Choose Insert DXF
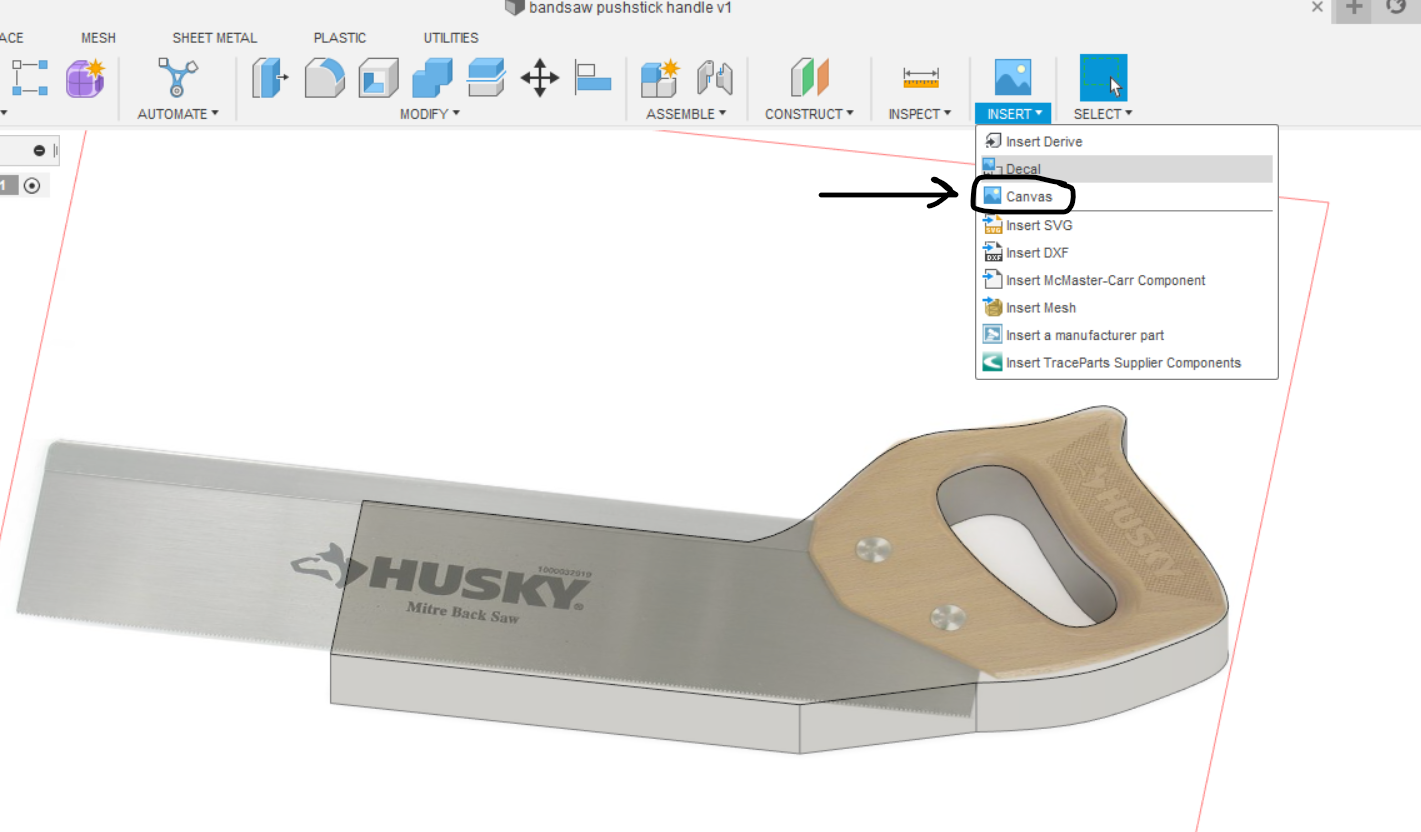The height and width of the screenshot is (832, 1421). [1127, 253]
